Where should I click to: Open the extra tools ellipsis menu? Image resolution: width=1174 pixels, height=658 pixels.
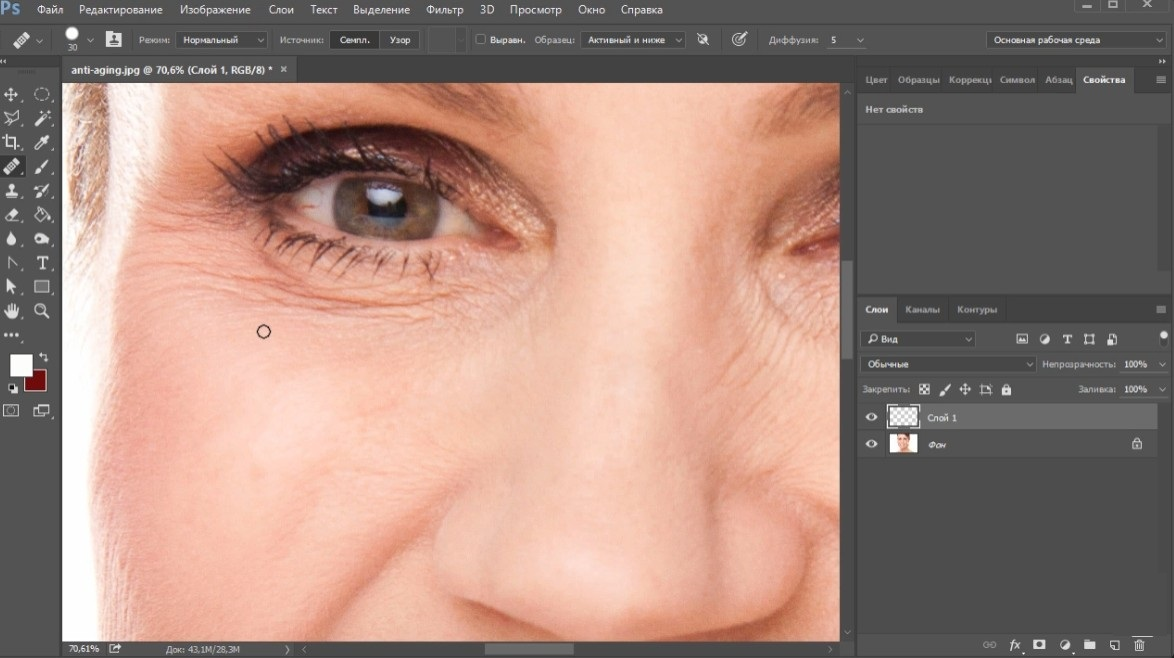pyautogui.click(x=11, y=335)
